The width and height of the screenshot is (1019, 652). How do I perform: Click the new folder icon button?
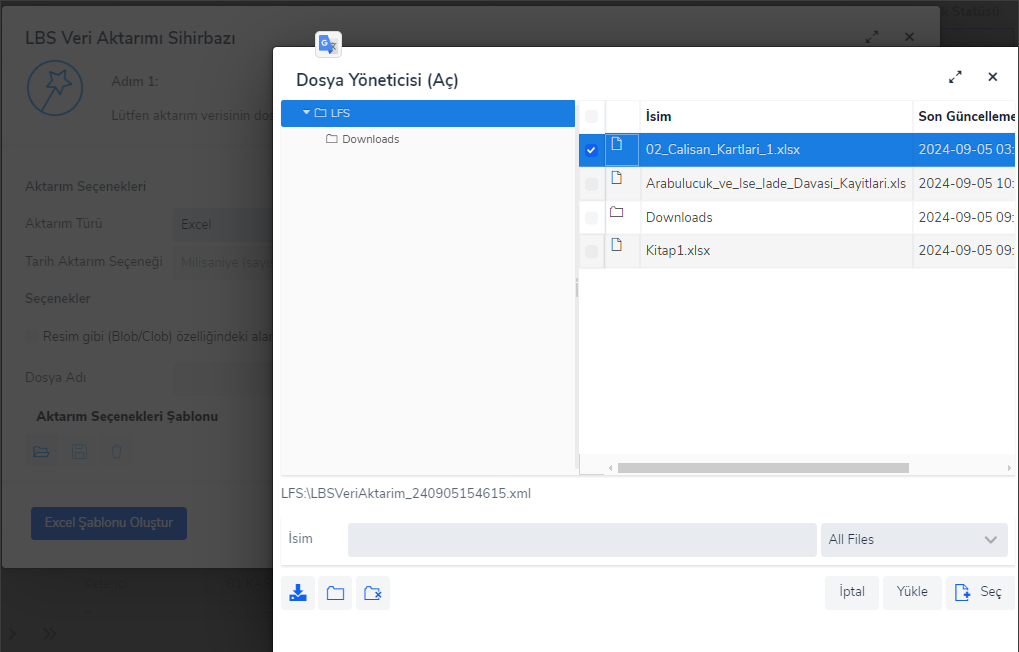tap(335, 593)
